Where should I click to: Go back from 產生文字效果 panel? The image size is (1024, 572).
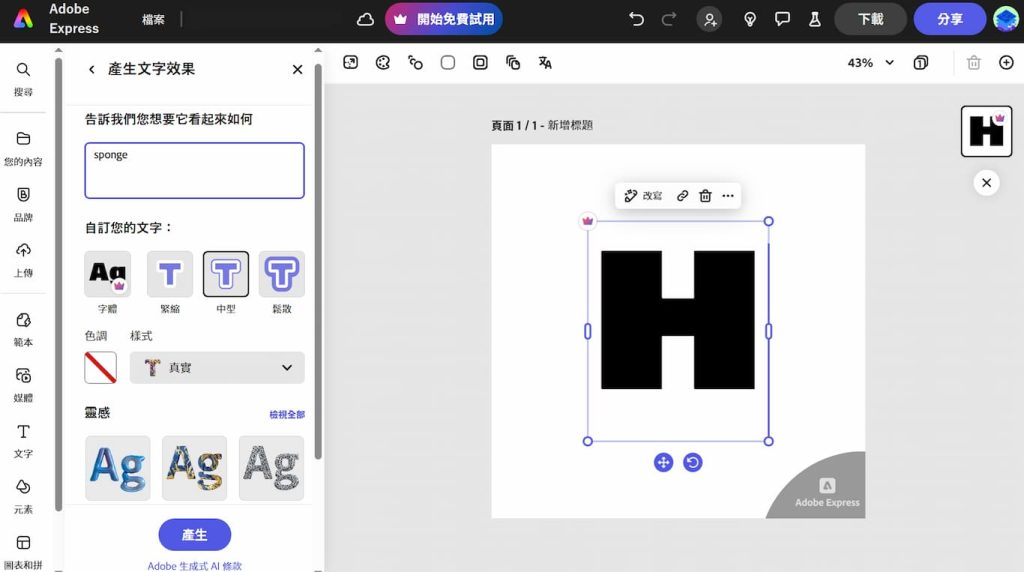point(91,69)
